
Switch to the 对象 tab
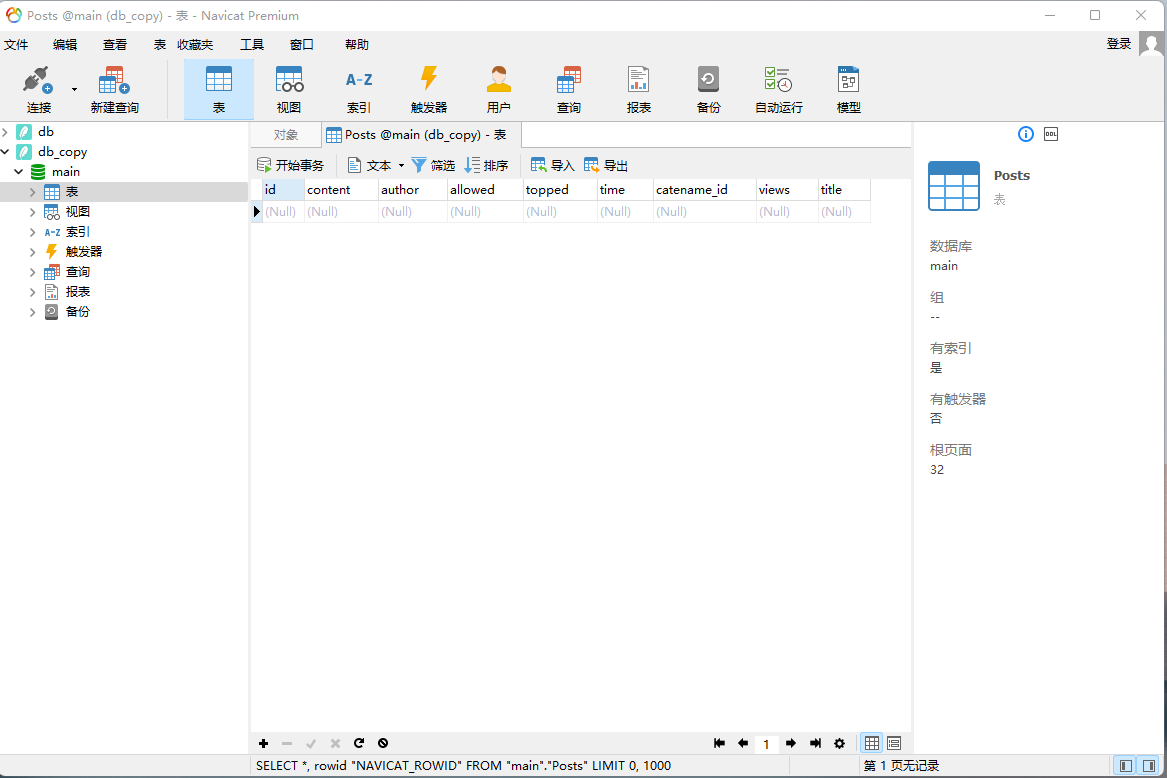(x=286, y=135)
